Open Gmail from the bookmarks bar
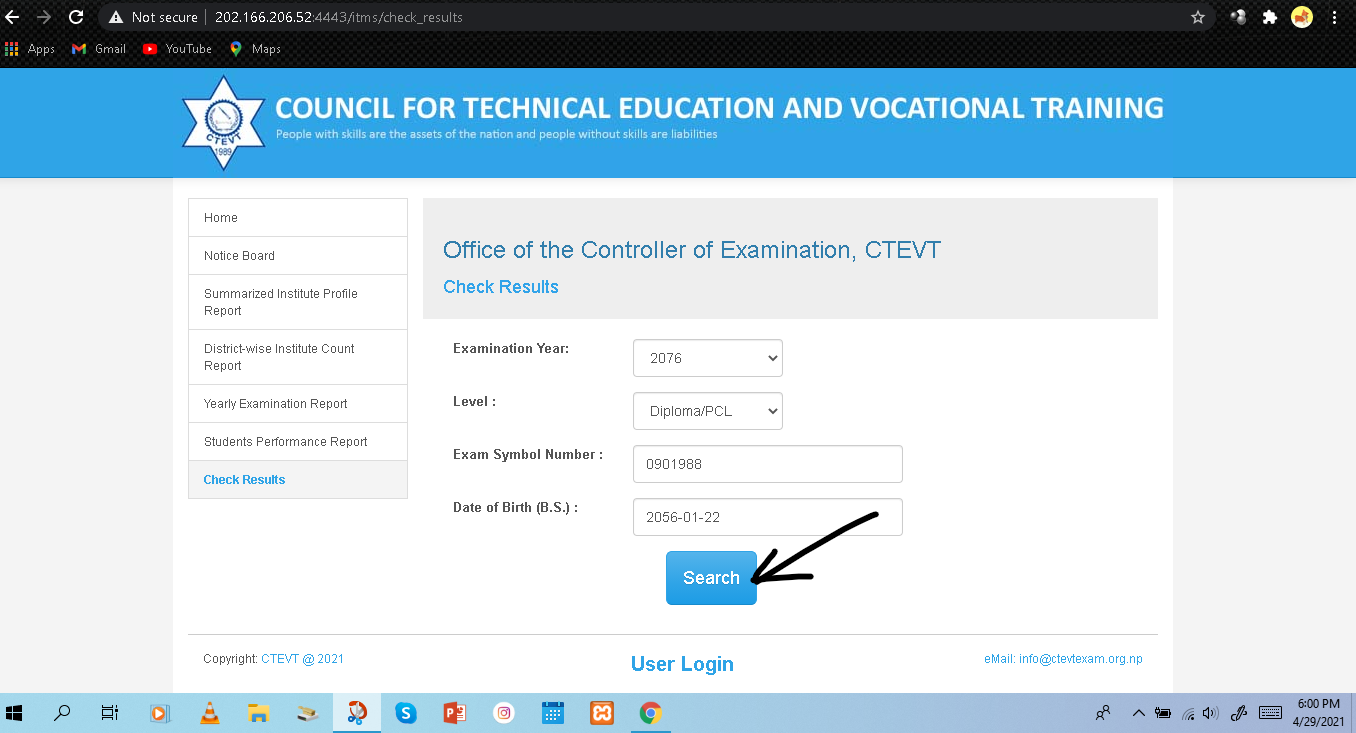 pyautogui.click(x=97, y=48)
